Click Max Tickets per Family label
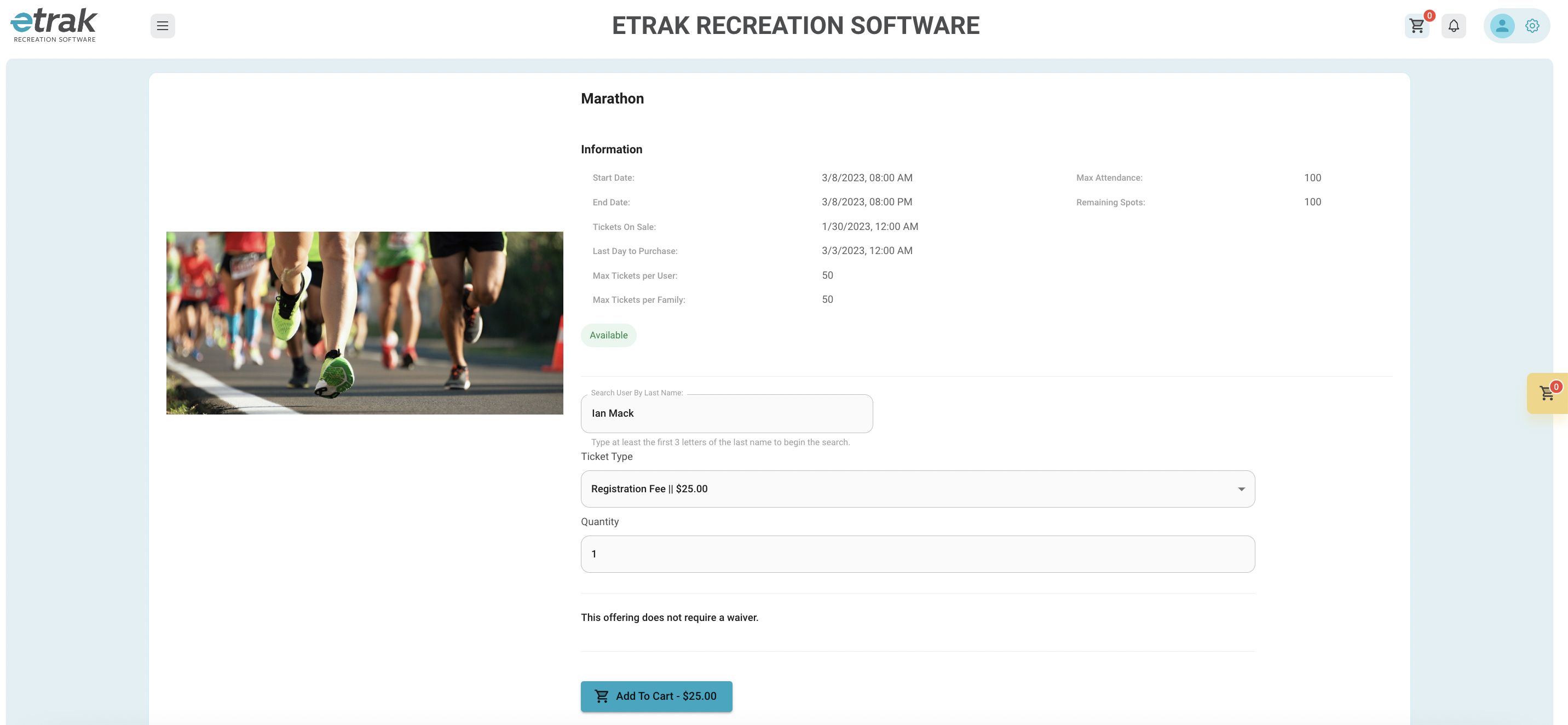1568x725 pixels. coord(638,300)
